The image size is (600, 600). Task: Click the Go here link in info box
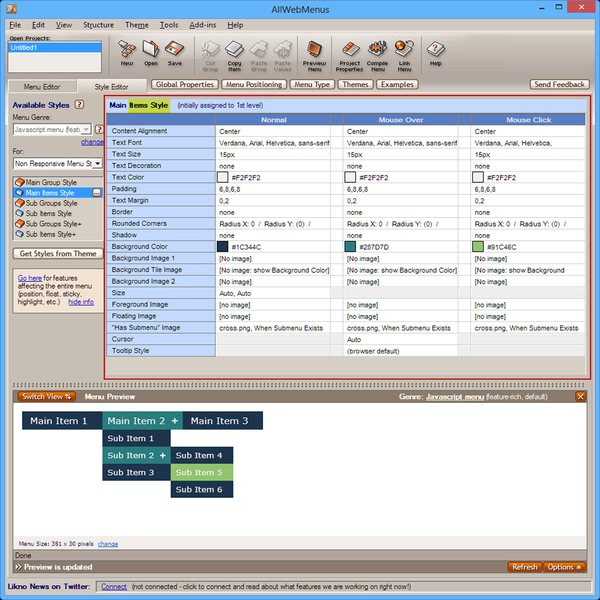(30, 278)
